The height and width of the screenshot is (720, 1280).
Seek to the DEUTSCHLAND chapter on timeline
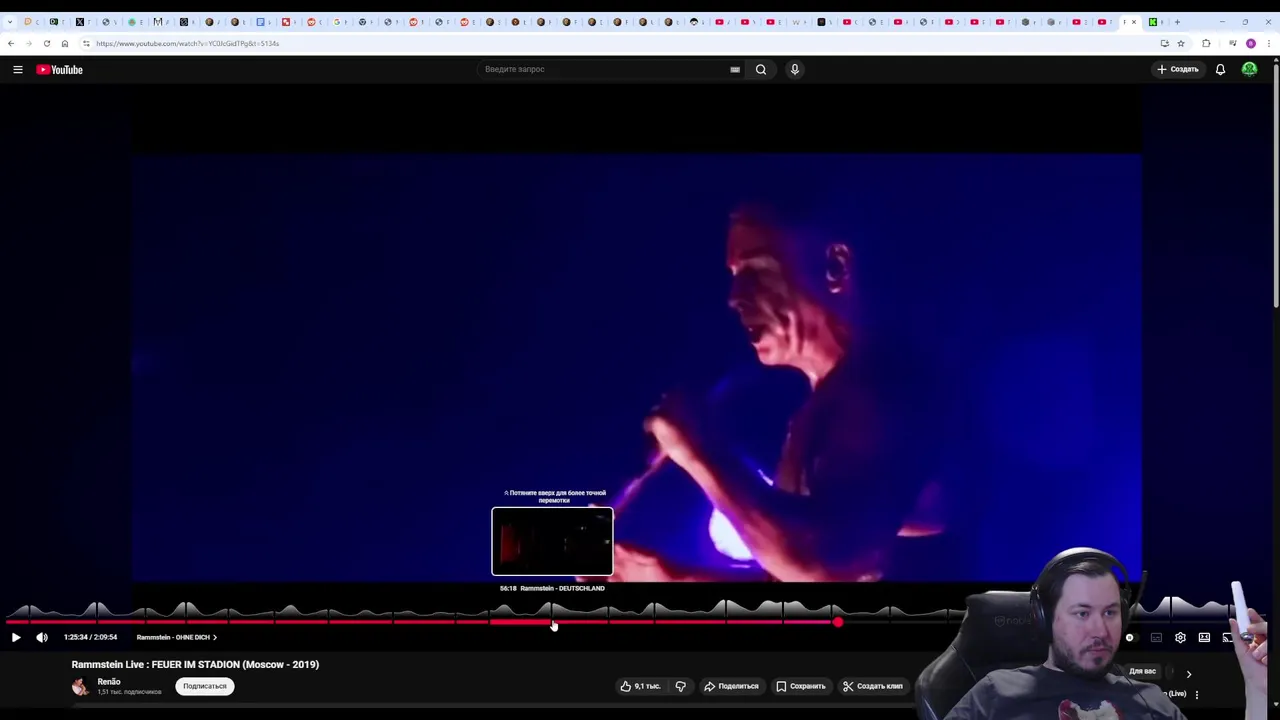[x=522, y=622]
